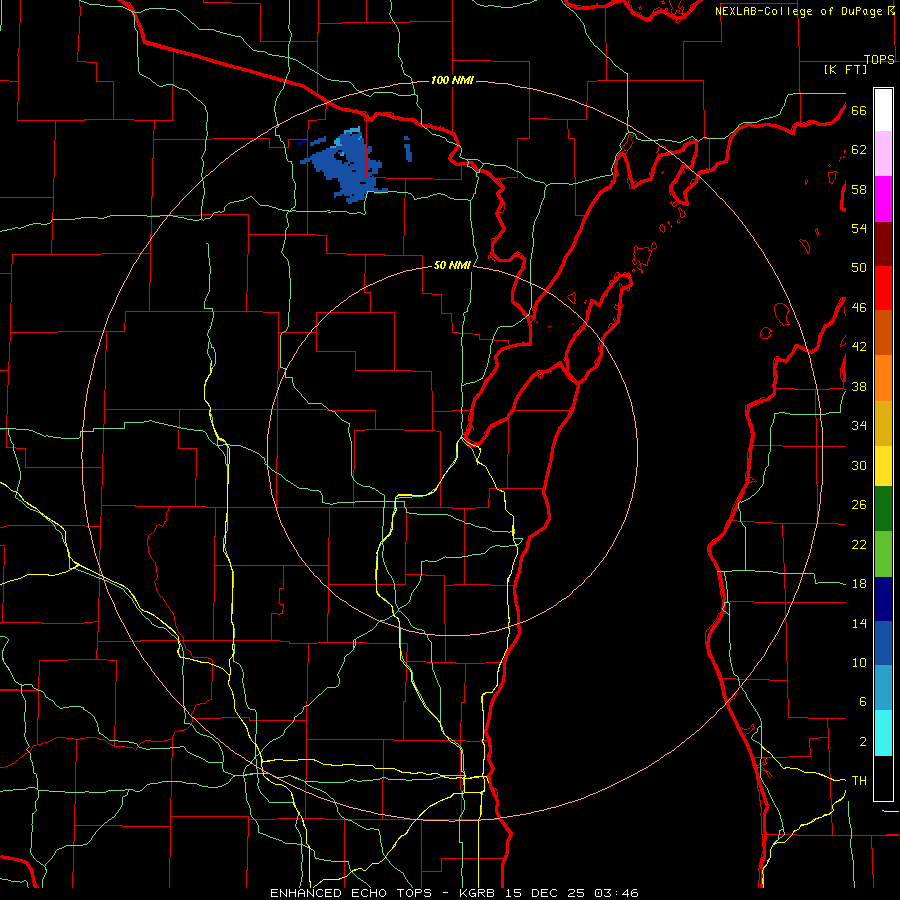Image resolution: width=900 pixels, height=900 pixels.
Task: Select the light pink legend color band
Action: (x=883, y=153)
